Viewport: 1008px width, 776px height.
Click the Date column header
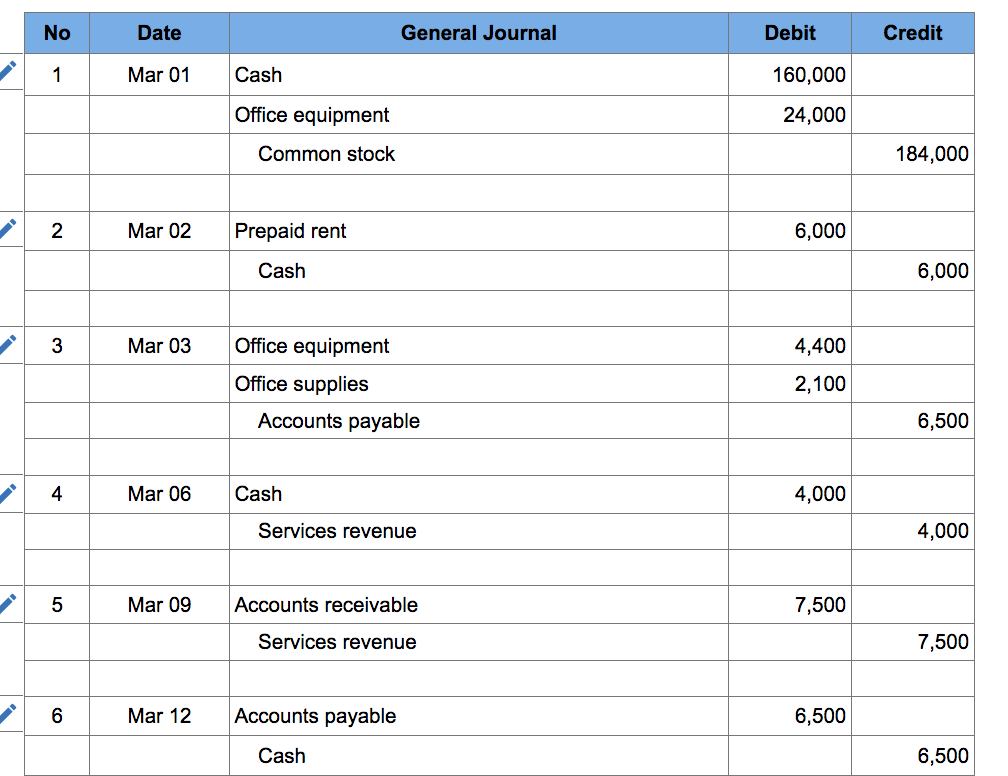(x=159, y=33)
